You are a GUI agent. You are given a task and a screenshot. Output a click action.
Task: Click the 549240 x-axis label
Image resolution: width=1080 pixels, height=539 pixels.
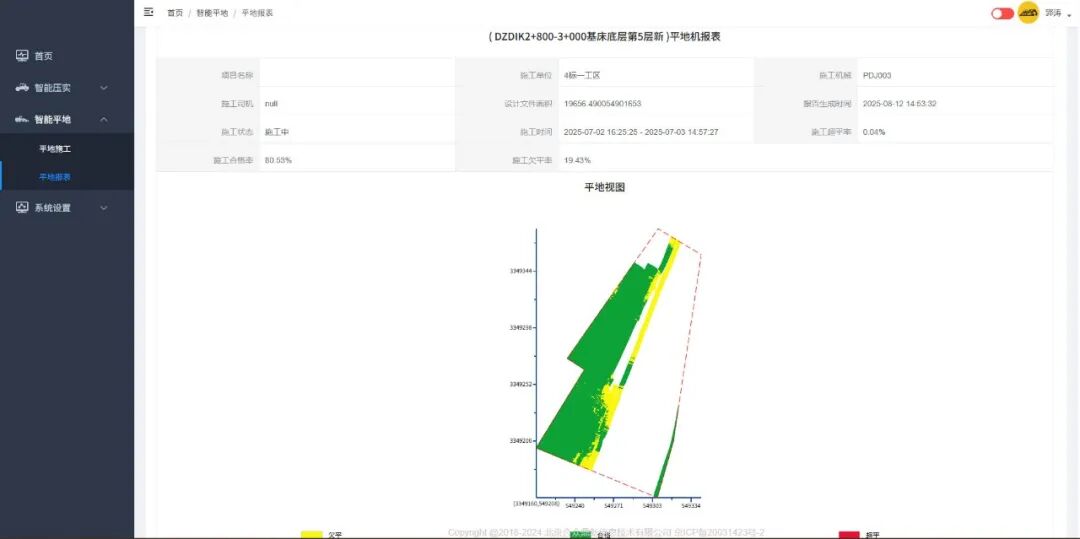pos(574,505)
